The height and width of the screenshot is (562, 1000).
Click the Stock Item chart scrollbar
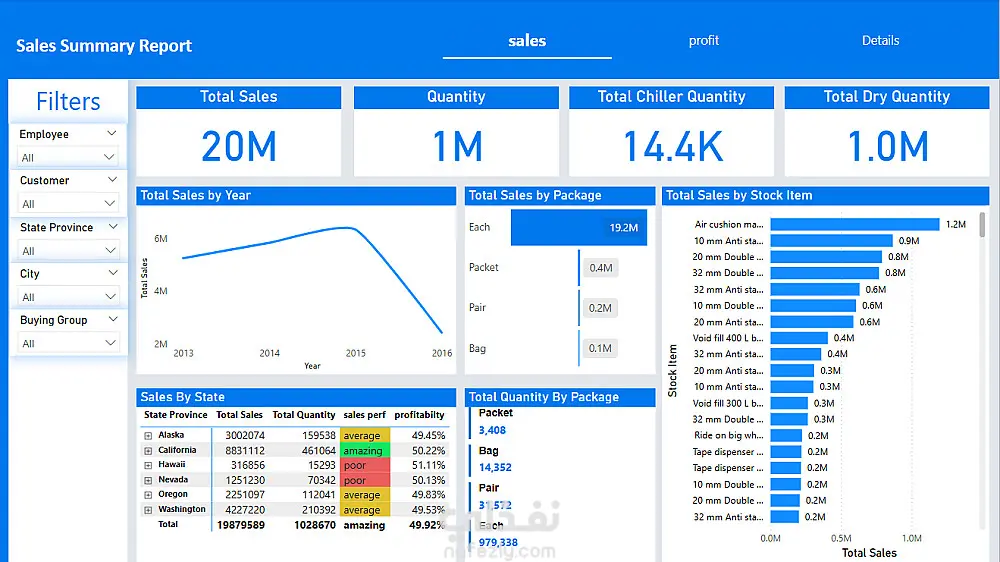(x=982, y=225)
